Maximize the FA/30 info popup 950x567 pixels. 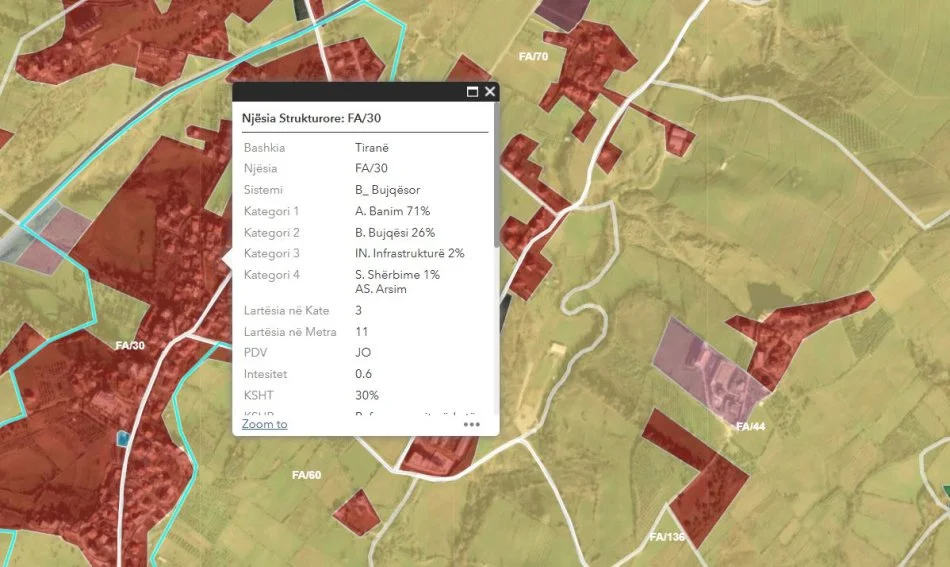(x=472, y=92)
